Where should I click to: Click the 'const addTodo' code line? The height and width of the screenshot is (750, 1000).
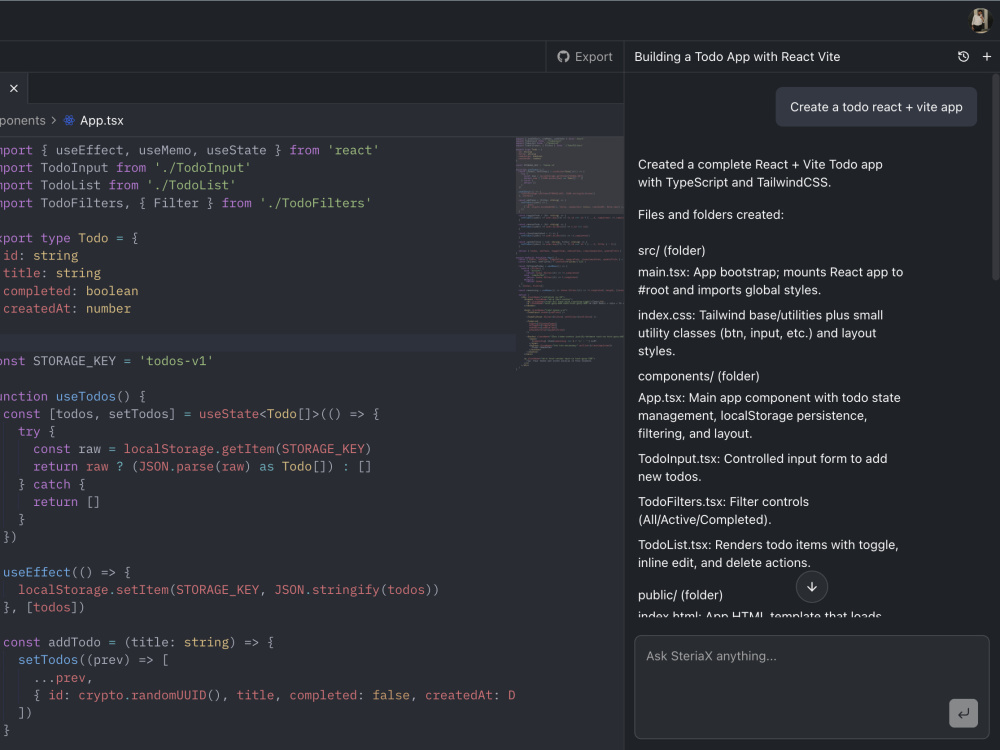click(138, 642)
